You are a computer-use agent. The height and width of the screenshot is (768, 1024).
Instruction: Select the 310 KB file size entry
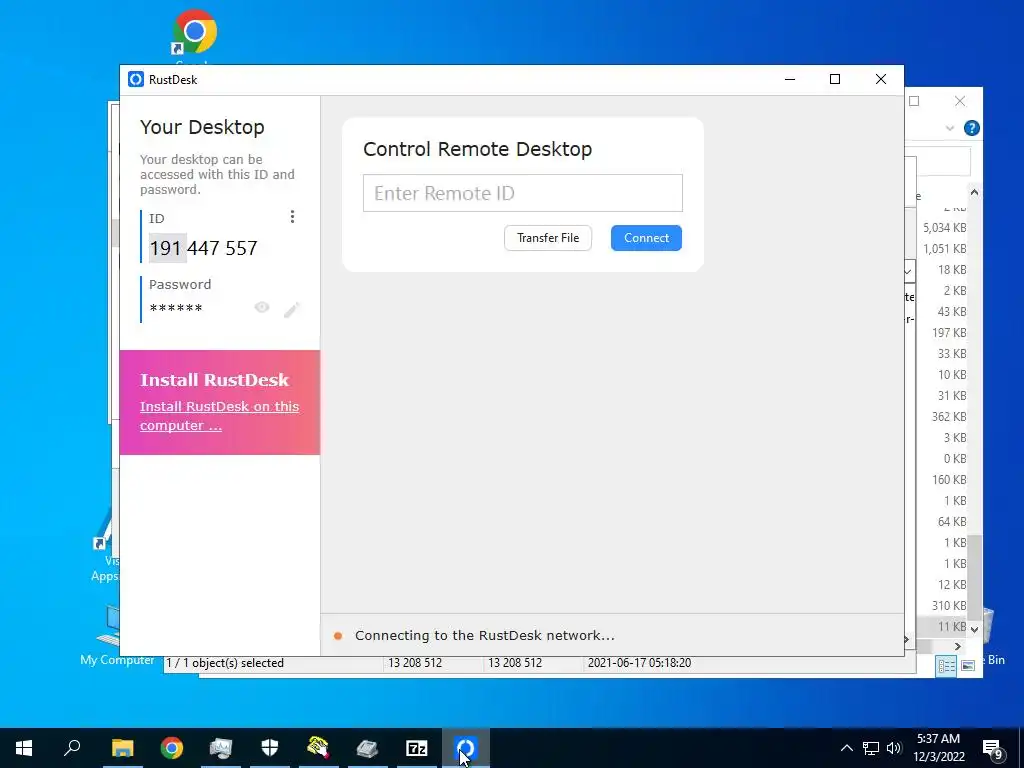point(949,606)
